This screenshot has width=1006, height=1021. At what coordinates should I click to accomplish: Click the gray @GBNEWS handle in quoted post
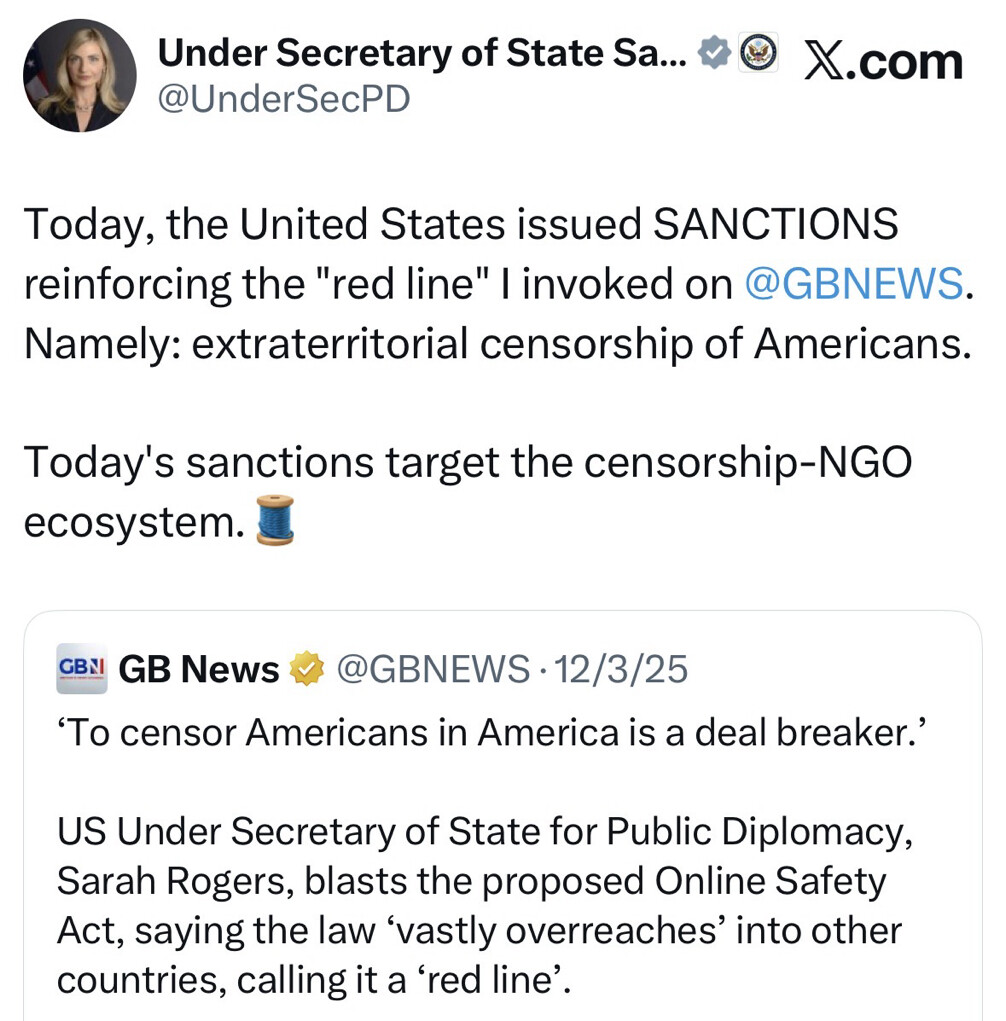(432, 669)
